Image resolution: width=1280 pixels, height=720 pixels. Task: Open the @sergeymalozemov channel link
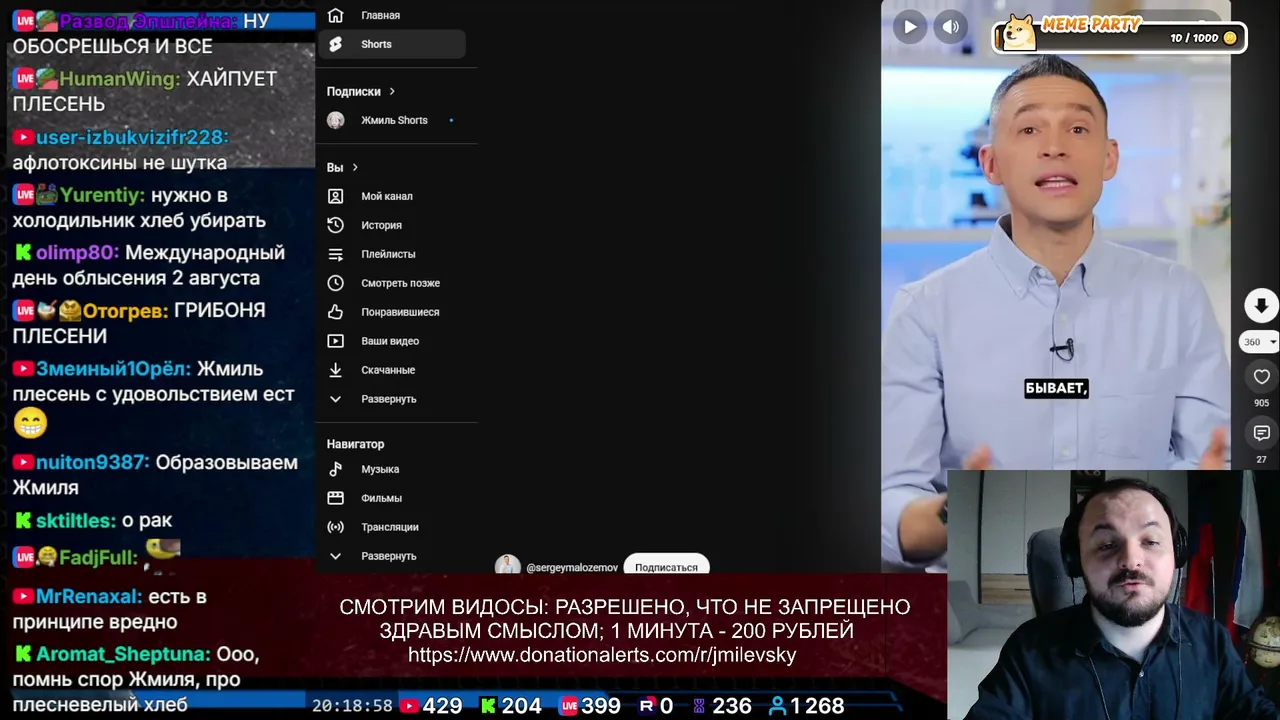572,568
